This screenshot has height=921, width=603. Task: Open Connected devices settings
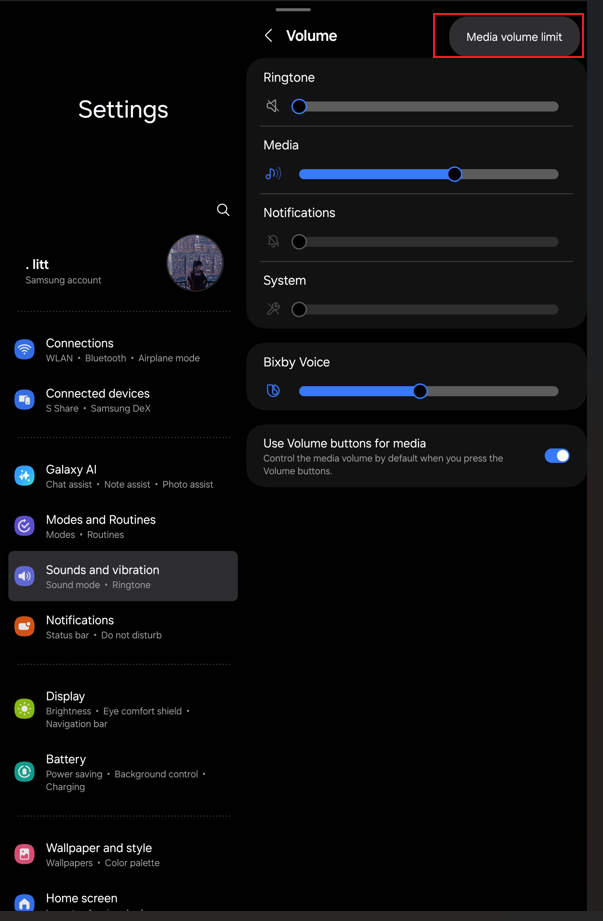123,400
